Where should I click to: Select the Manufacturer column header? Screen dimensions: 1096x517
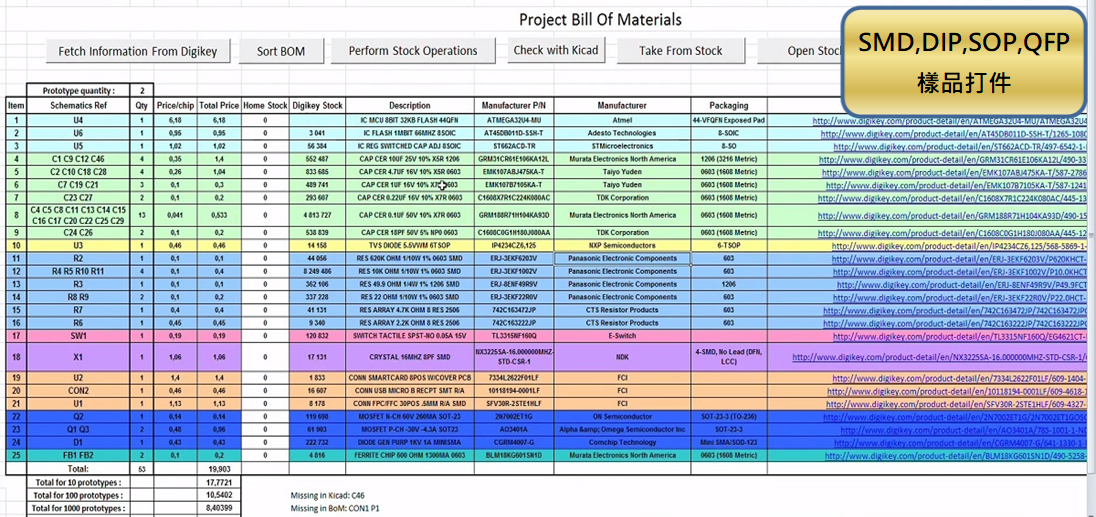pos(621,105)
